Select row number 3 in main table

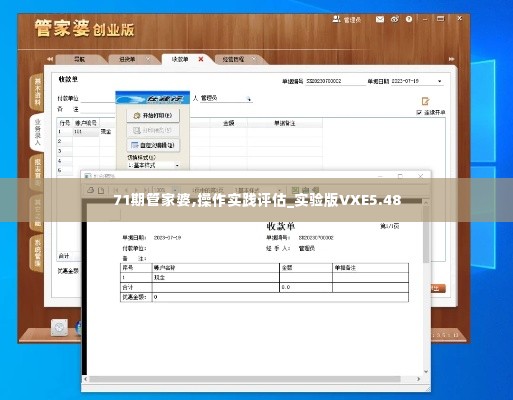[64, 151]
